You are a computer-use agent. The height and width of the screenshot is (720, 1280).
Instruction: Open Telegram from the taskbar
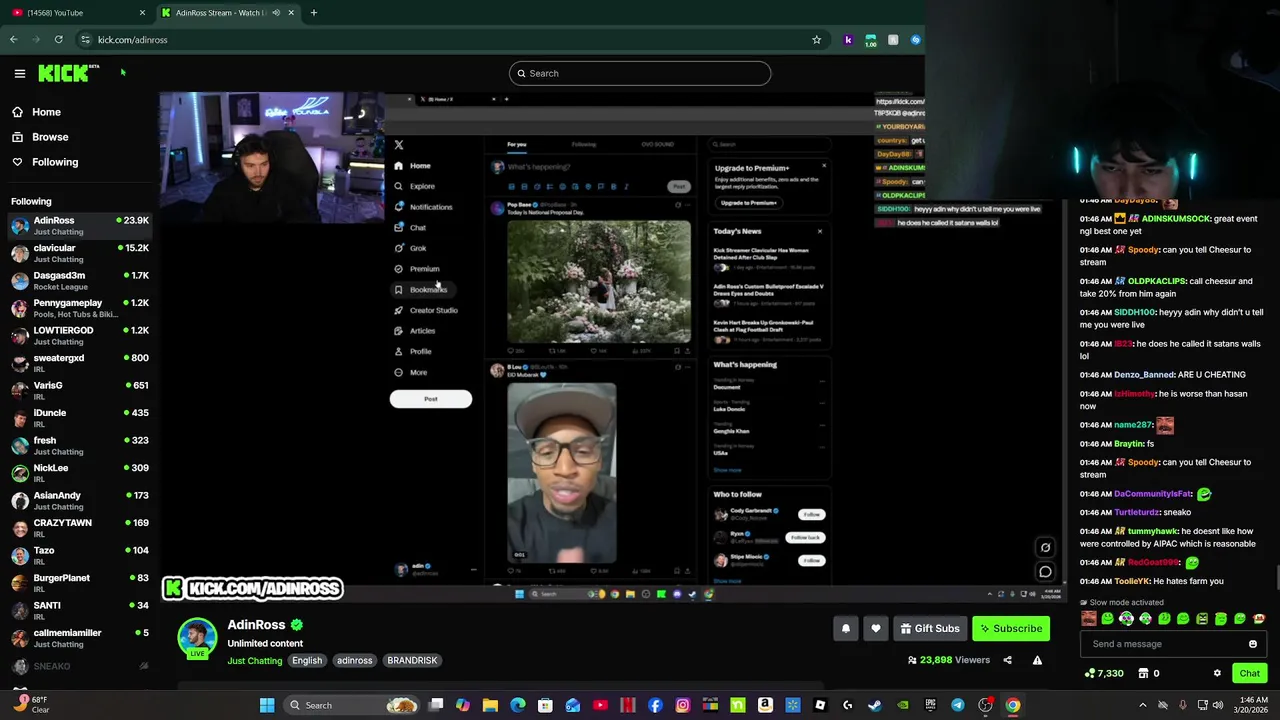(958, 705)
